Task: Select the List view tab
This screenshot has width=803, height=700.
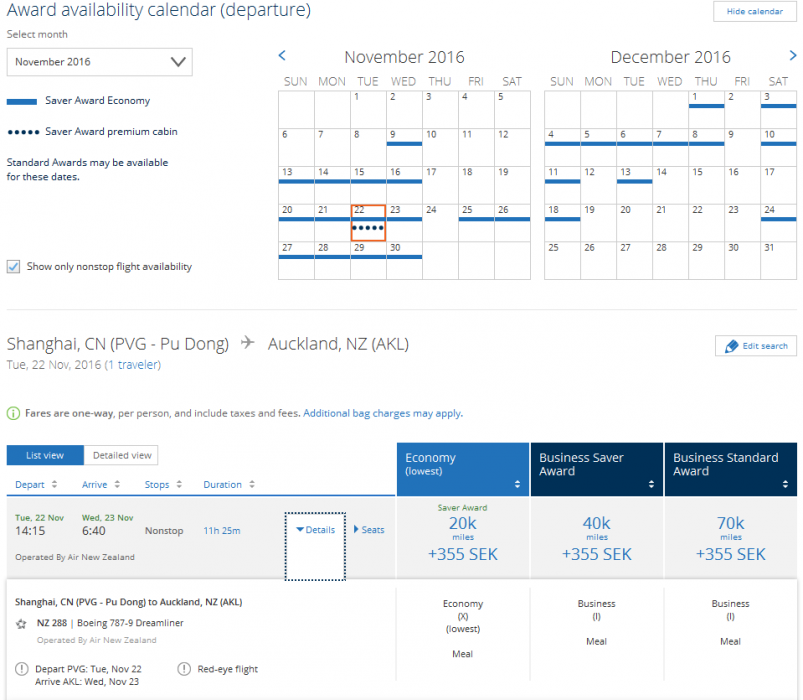Action: point(44,455)
